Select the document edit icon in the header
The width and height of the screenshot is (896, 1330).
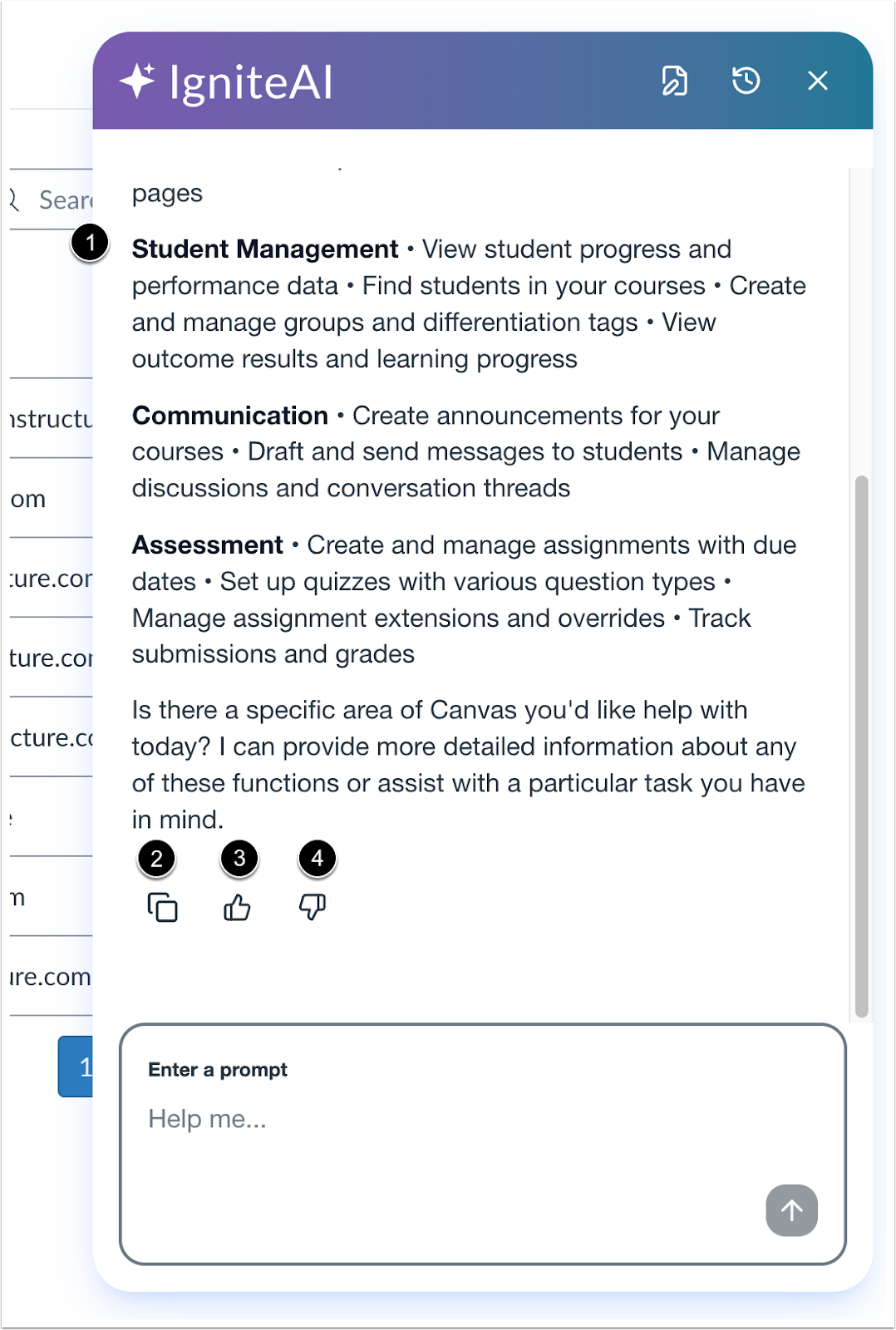[x=675, y=81]
